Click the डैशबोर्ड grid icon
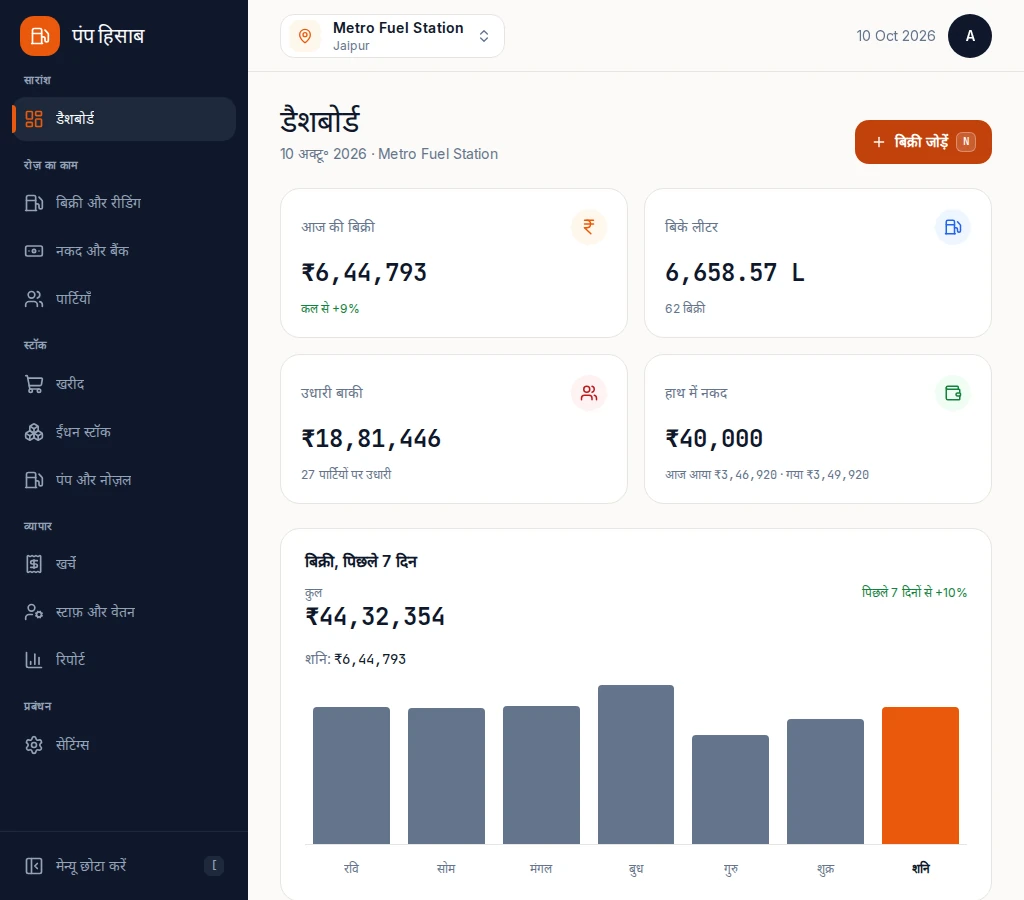 tap(34, 119)
